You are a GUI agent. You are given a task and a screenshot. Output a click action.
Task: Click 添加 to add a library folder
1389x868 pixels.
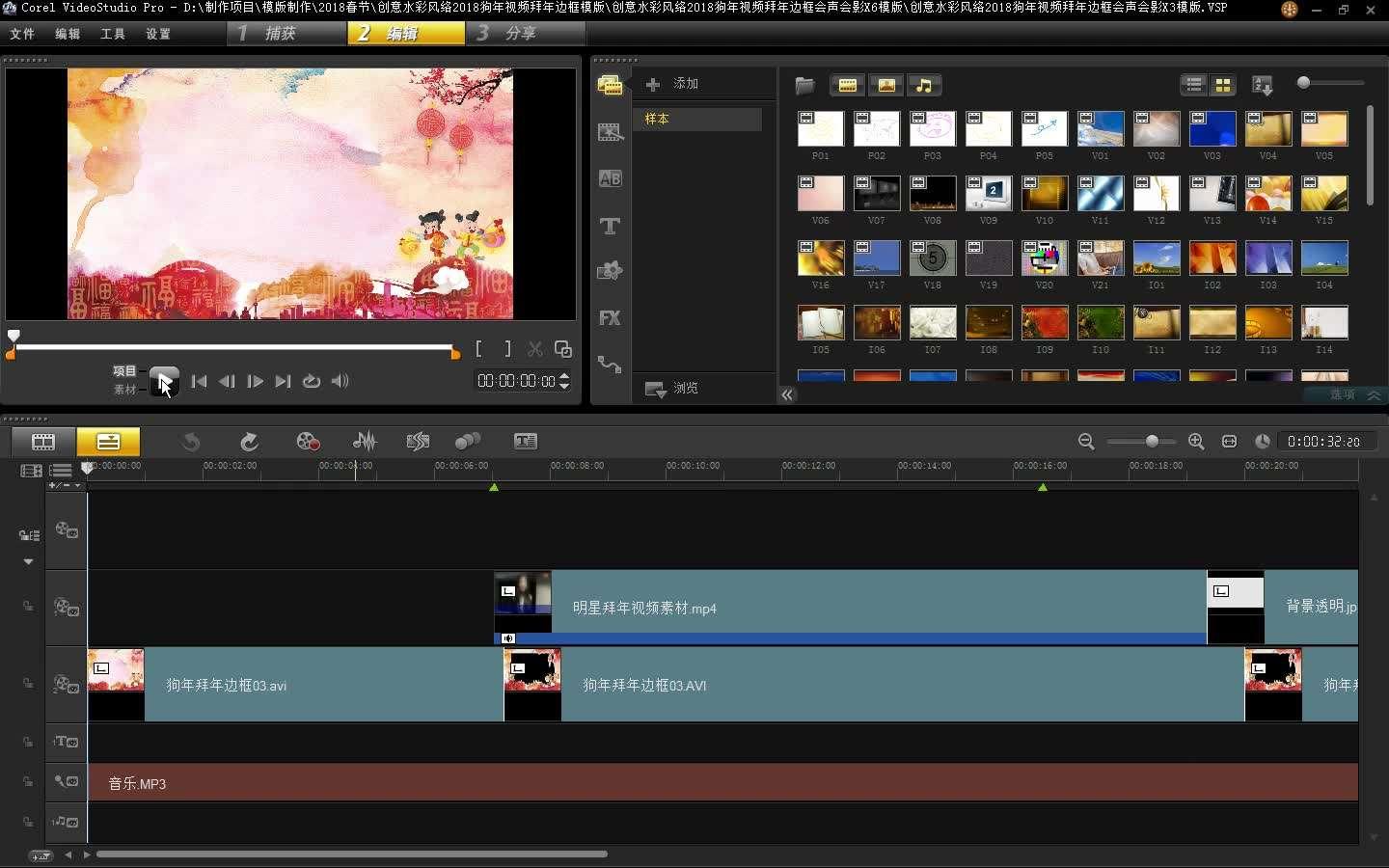(x=672, y=84)
